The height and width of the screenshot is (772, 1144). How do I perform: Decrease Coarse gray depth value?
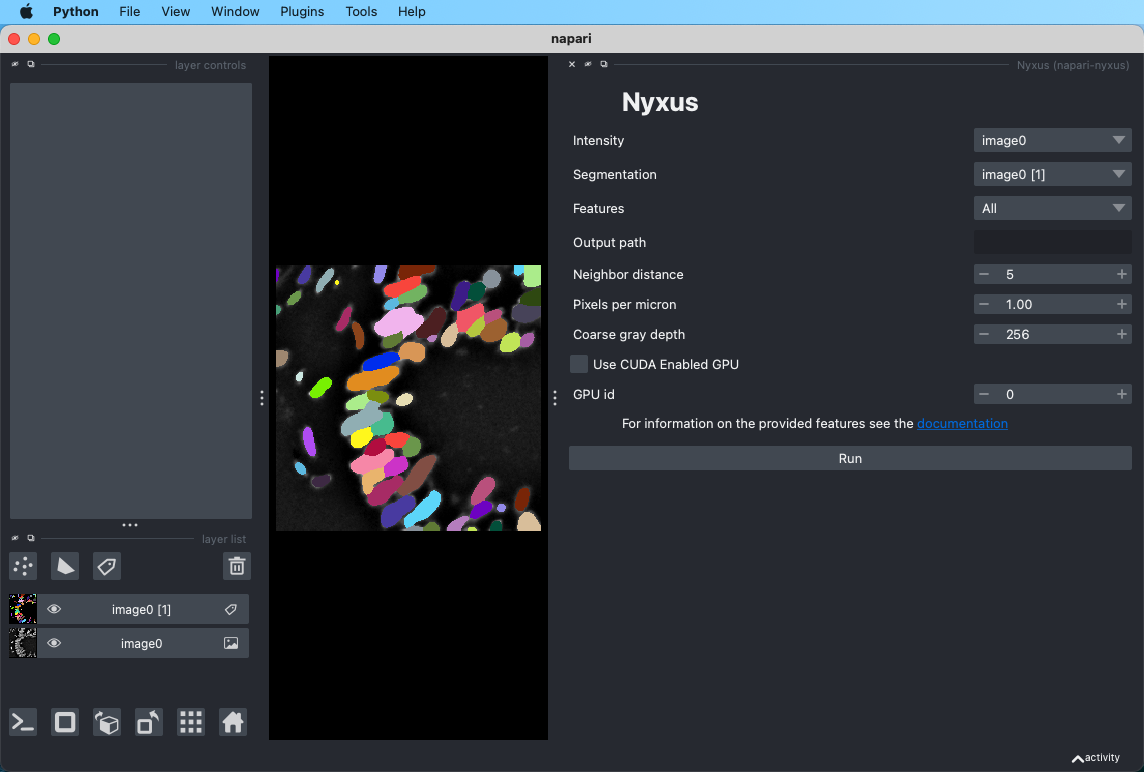click(984, 334)
